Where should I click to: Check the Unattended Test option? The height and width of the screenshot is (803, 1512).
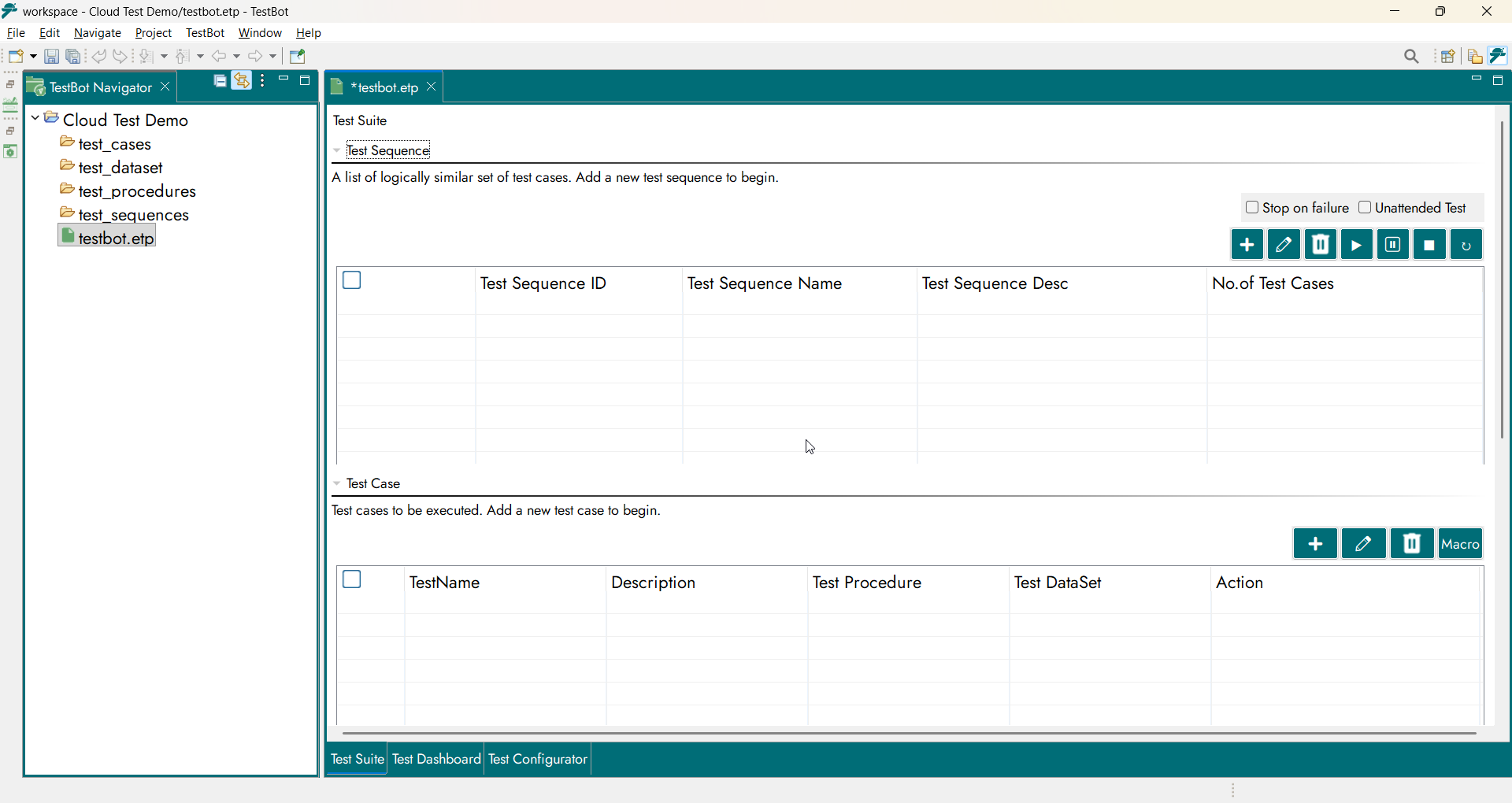[x=1365, y=208]
